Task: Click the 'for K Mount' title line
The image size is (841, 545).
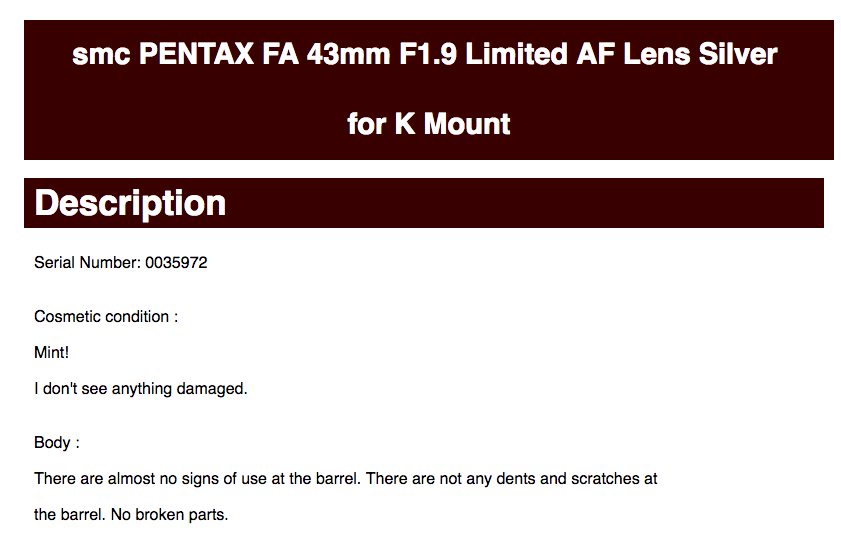Action: point(429,124)
